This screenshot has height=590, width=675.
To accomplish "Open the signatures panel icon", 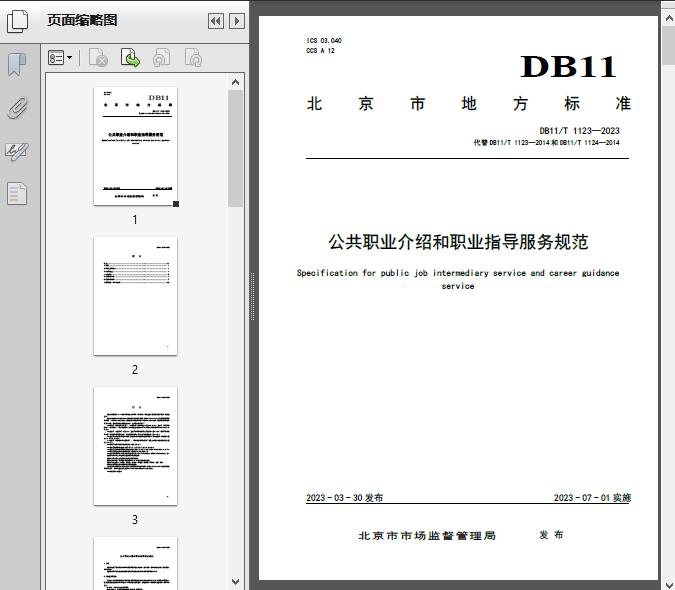I will [x=17, y=151].
